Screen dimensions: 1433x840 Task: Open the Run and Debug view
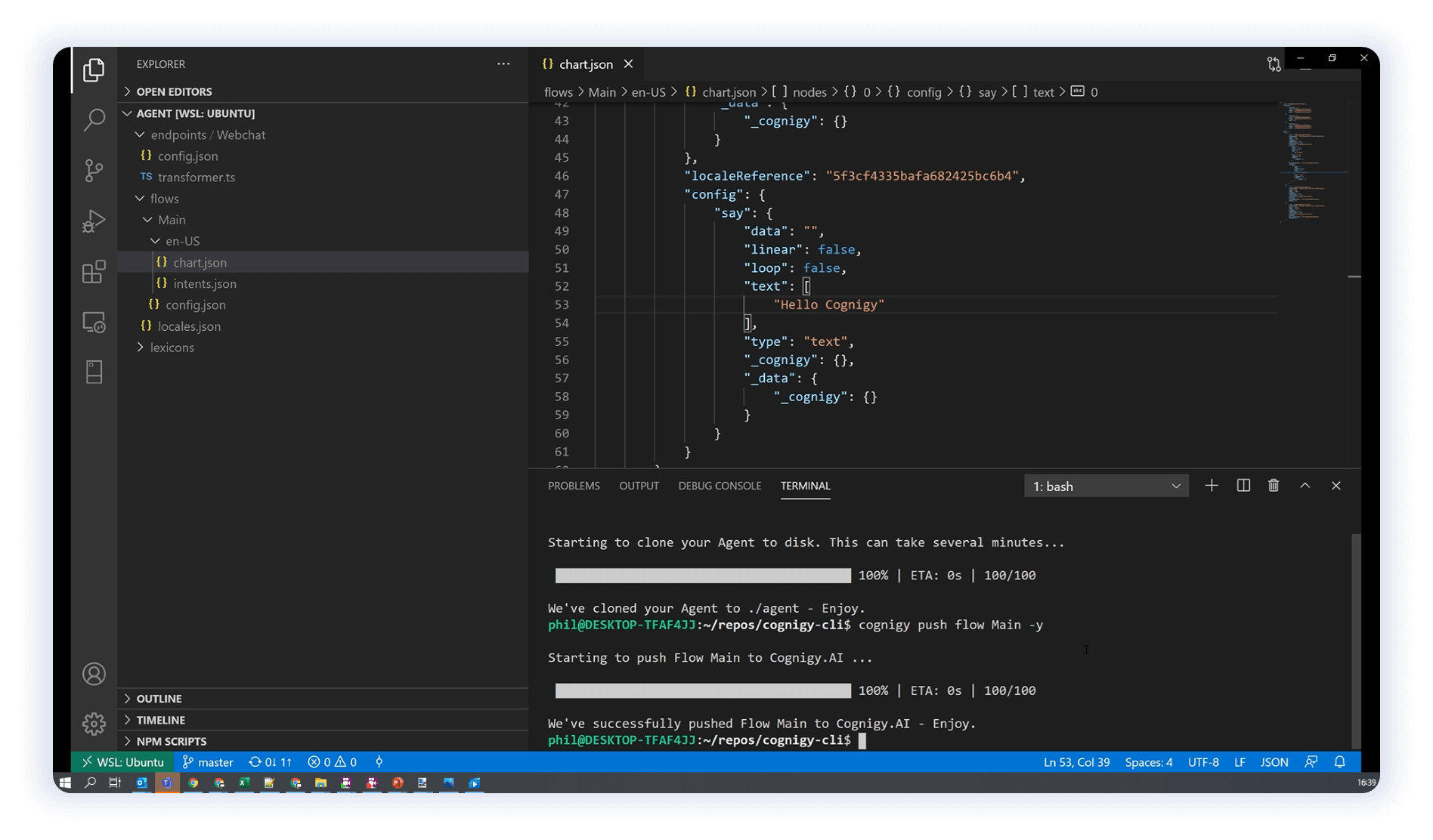tap(94, 221)
